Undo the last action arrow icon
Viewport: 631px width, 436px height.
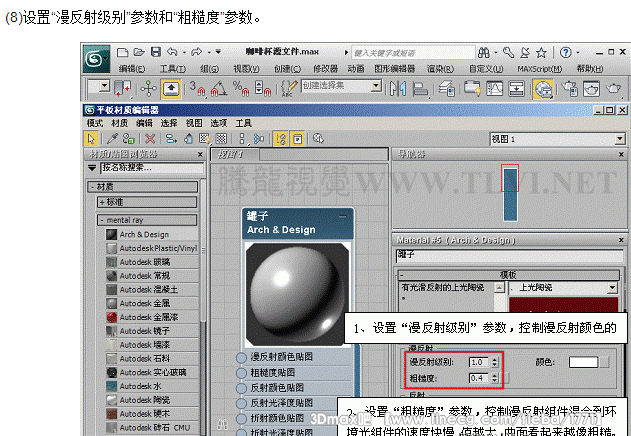click(172, 52)
